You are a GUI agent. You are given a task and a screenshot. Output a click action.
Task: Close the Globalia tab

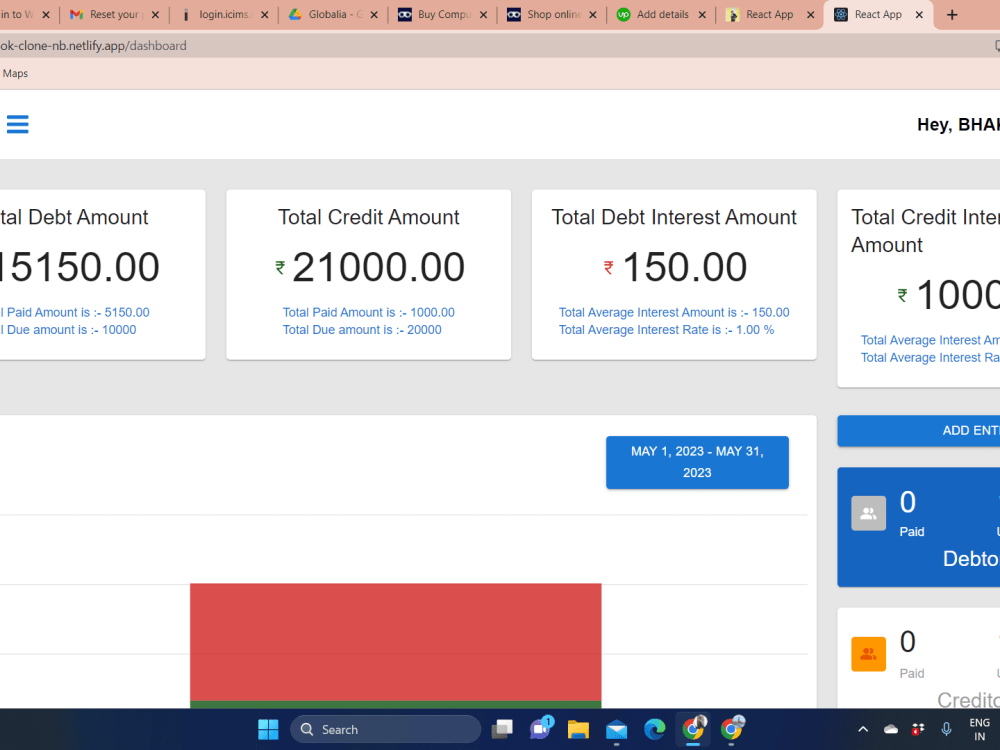pyautogui.click(x=374, y=15)
